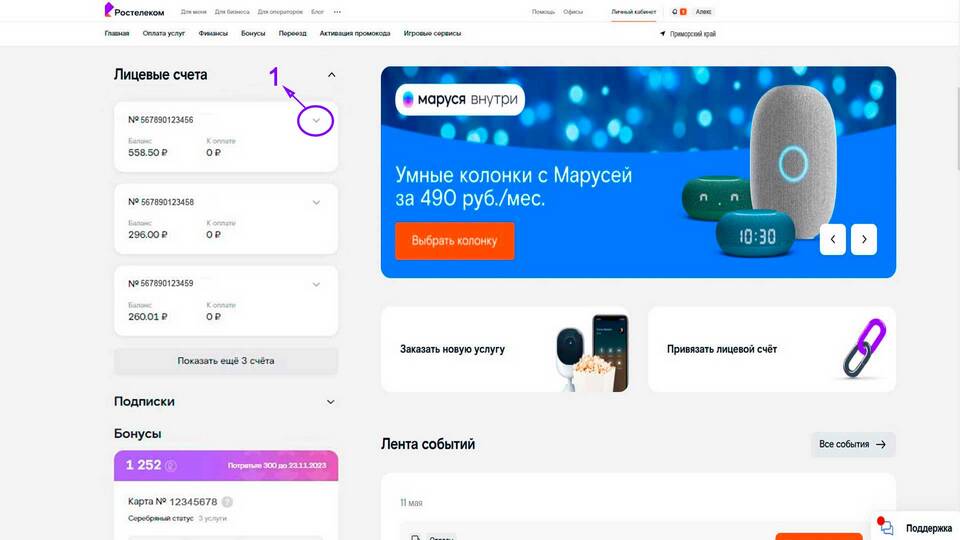Expand account № 567890123458 chevron

tap(316, 203)
